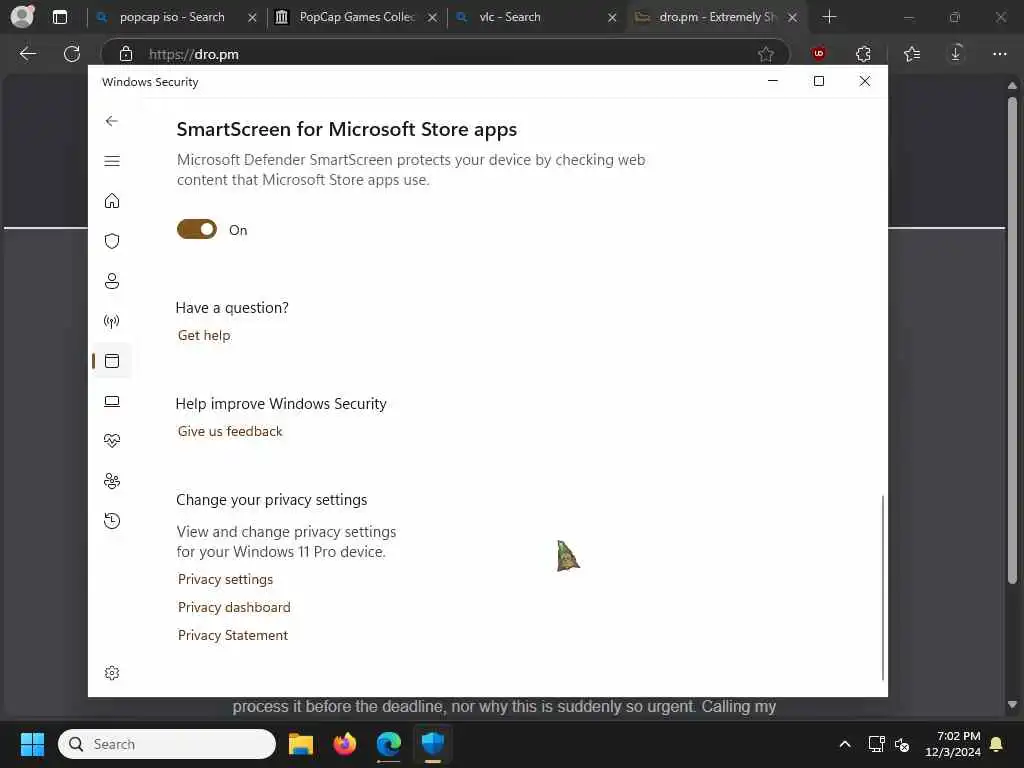
Task: Click the Get help link
Action: [204, 335]
